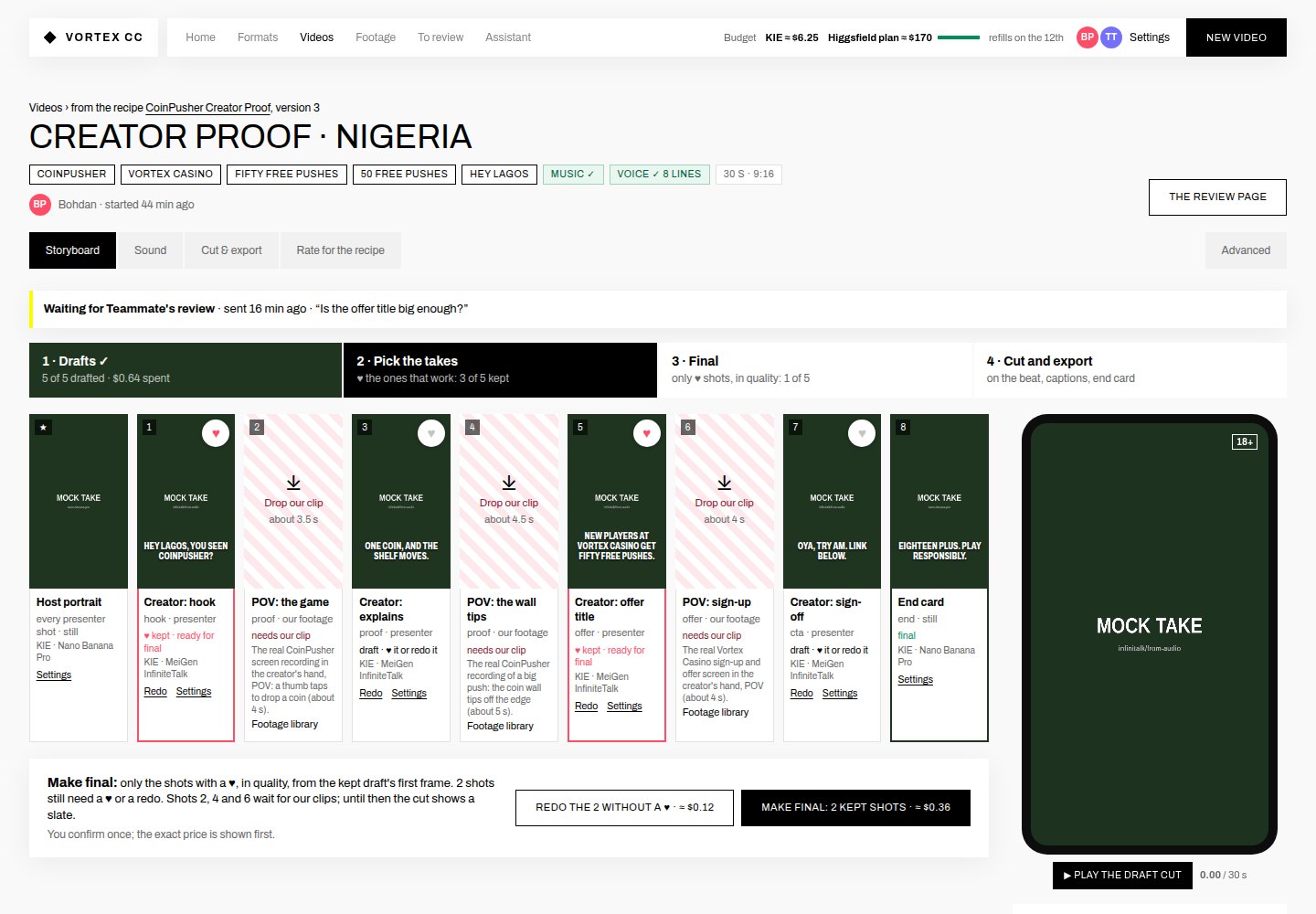
Task: Toggle the heart on Creator: offer title shot
Action: (x=647, y=433)
